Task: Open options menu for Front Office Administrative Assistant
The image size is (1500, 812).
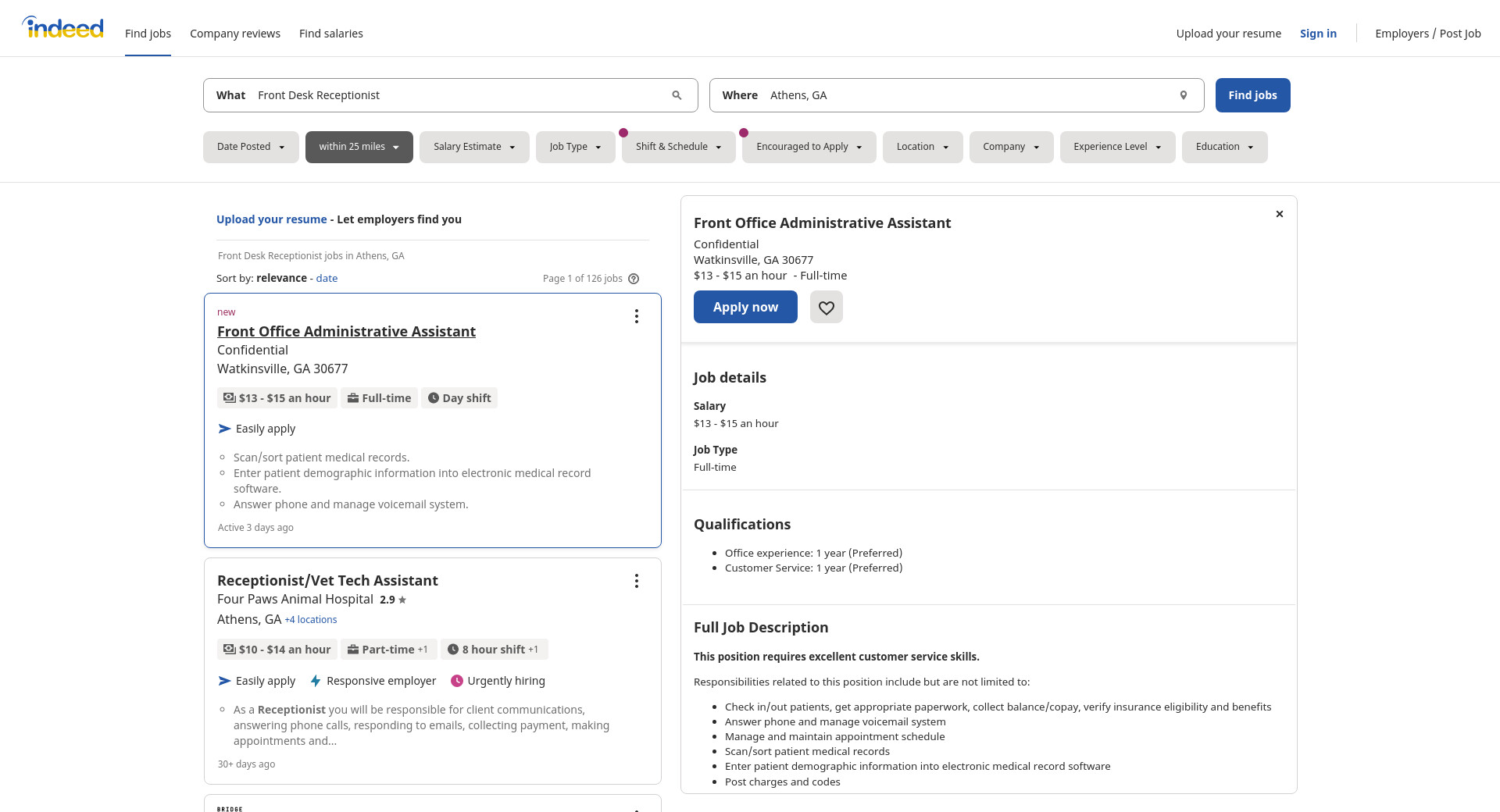Action: click(x=636, y=316)
